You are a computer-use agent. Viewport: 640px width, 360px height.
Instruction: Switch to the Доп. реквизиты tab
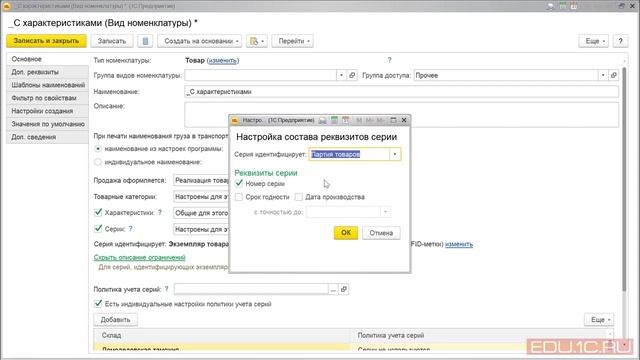pos(47,72)
